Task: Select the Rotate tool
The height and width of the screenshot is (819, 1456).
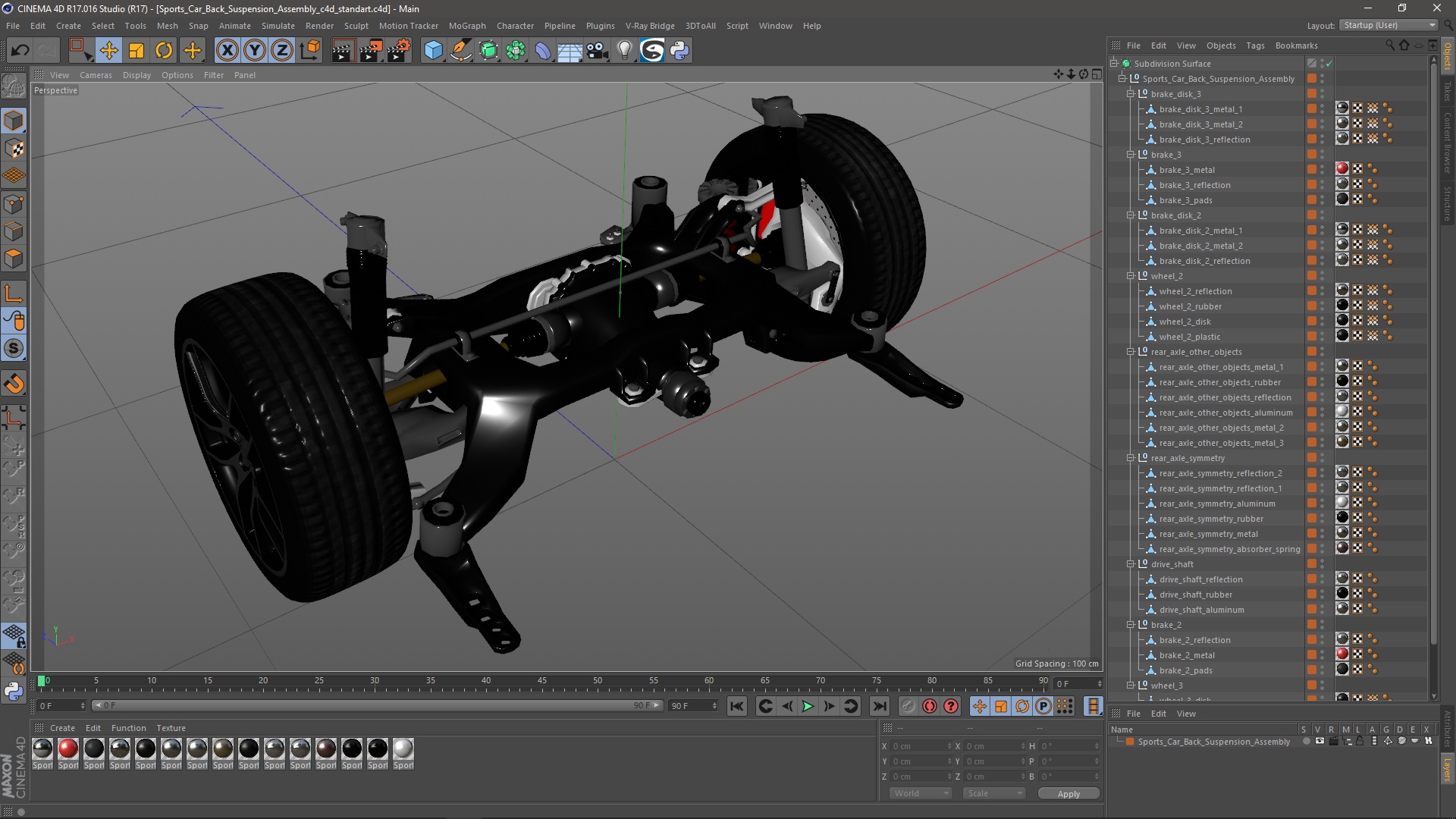Action: 164,51
